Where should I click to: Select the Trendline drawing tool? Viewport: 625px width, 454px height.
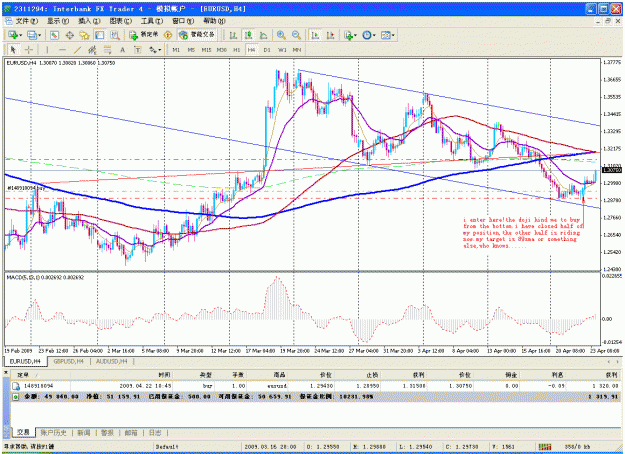point(77,50)
